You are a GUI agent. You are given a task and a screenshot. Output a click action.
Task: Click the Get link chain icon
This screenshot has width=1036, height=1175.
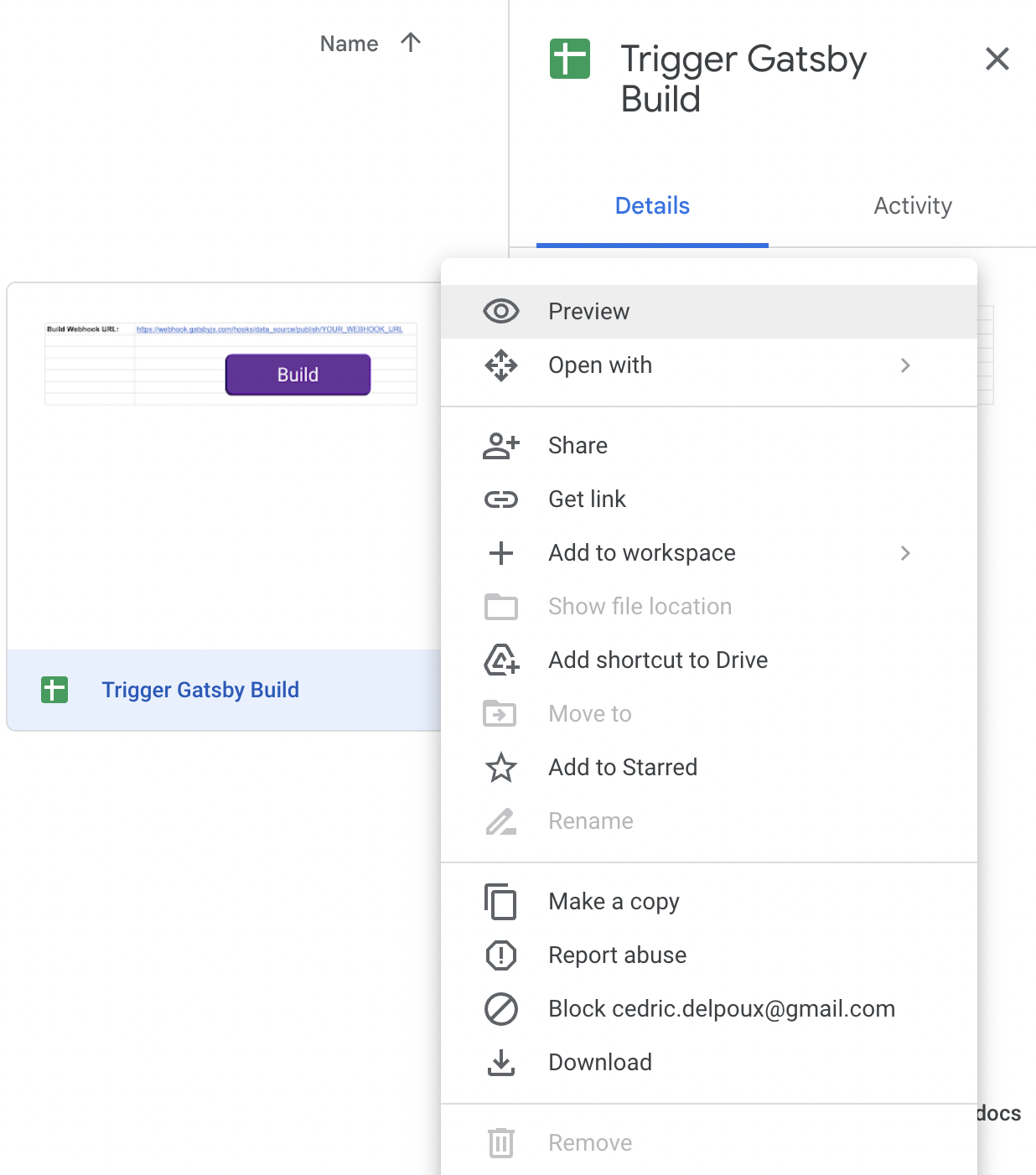(501, 500)
